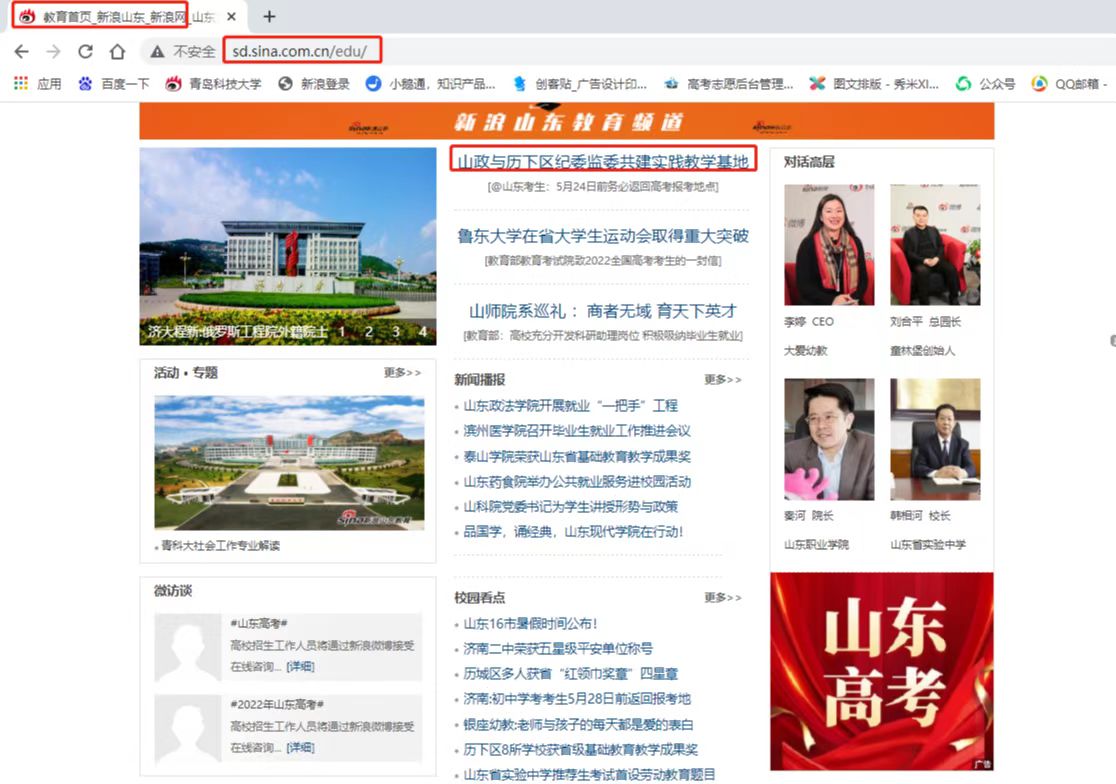
Task: Open sub-link 教育部教育考试院致2022全国高考考生的一封信
Action: [x=603, y=261]
